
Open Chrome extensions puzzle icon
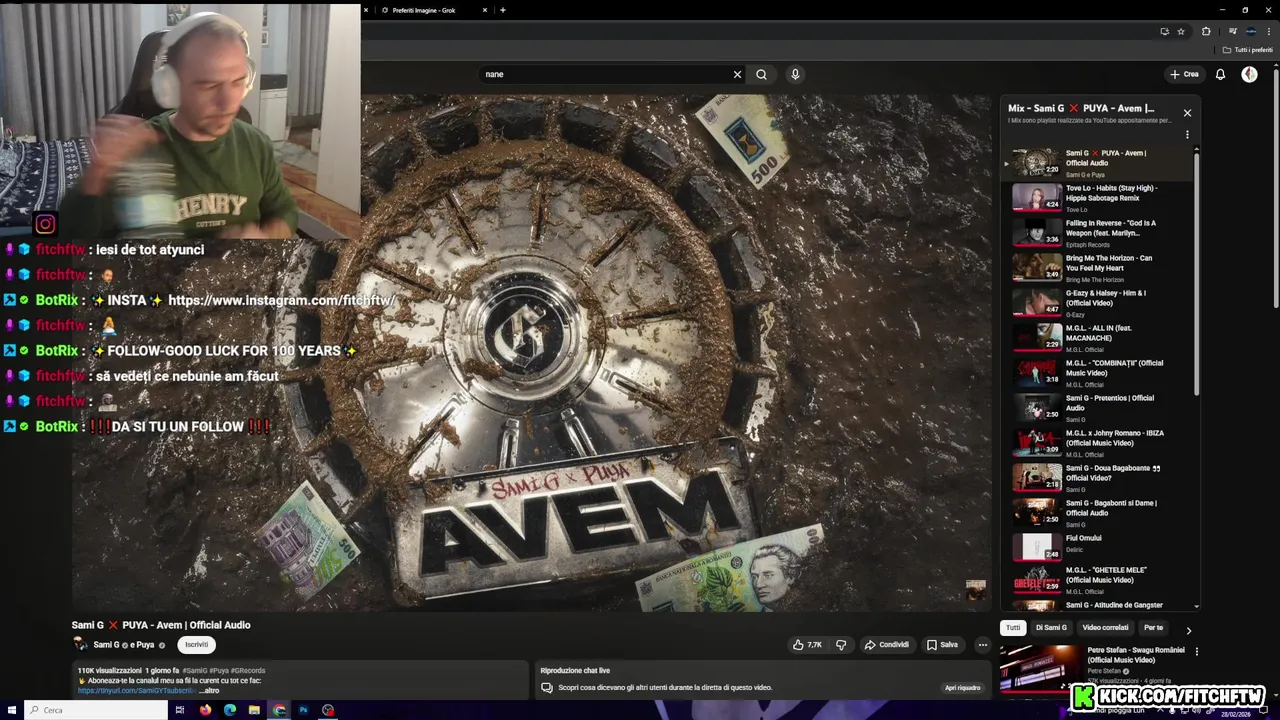pyautogui.click(x=1206, y=31)
